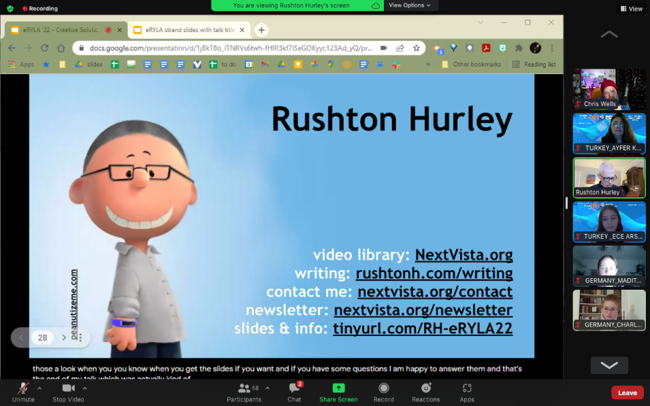Click the Adobe Acrobat PDF extension icon
This screenshot has width=650, height=406.
point(486,48)
